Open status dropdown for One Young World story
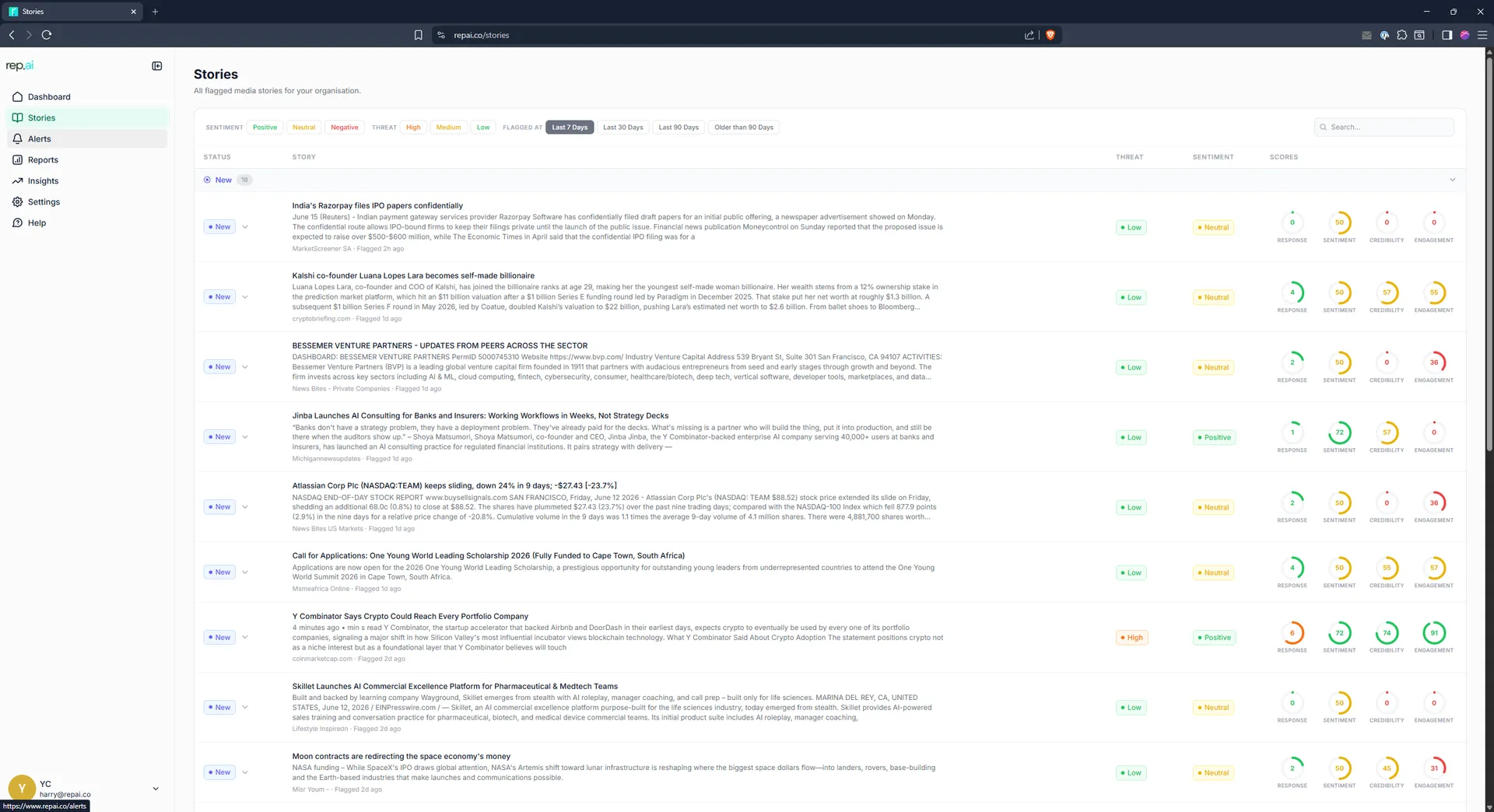The width and height of the screenshot is (1494, 812). click(245, 572)
